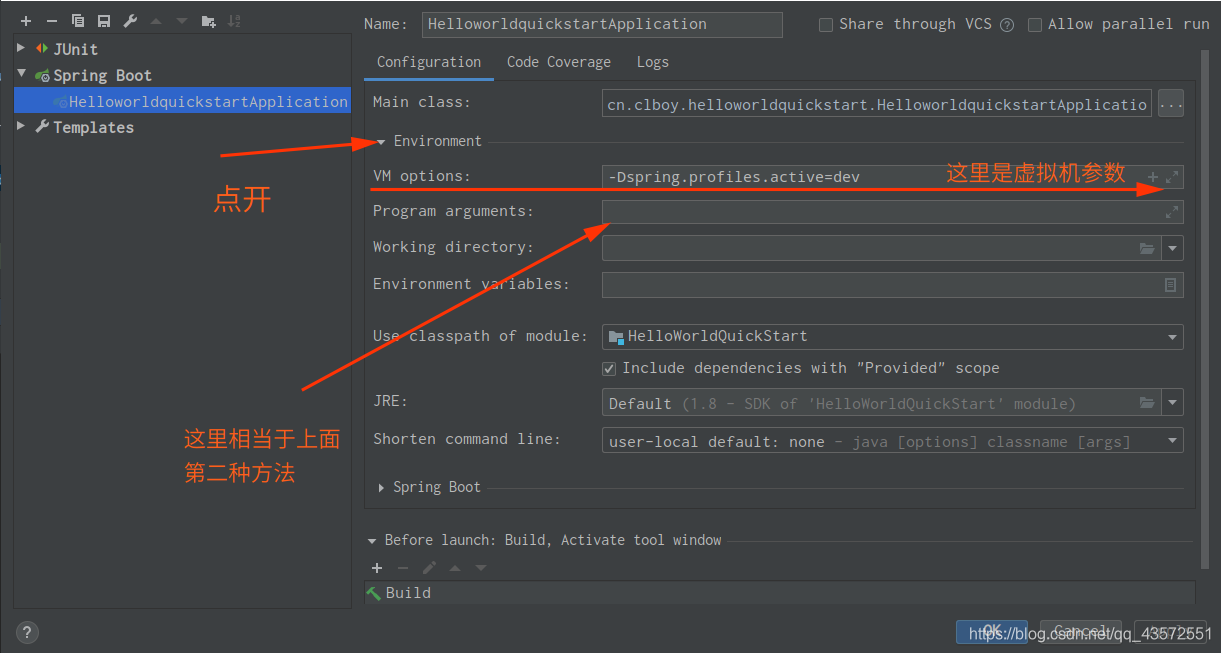Create a new folder for configurations
This screenshot has width=1221, height=653.
click(x=208, y=21)
